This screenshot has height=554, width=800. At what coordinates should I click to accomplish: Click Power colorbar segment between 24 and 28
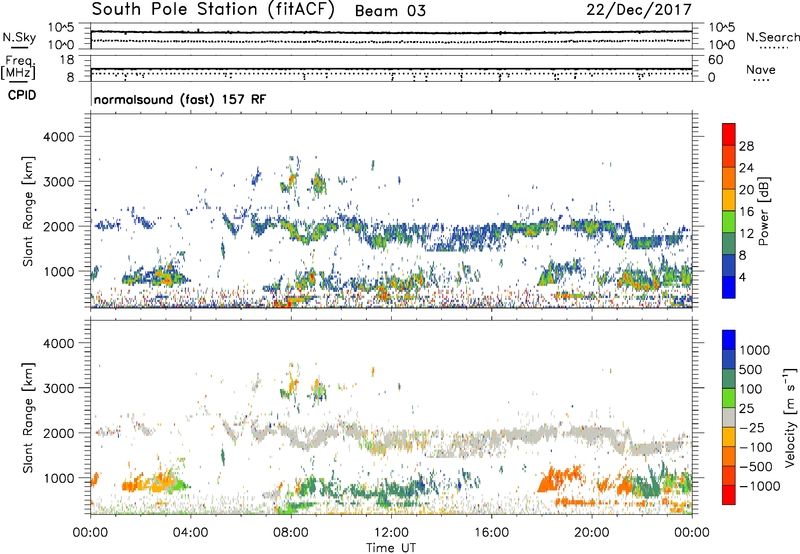(729, 156)
